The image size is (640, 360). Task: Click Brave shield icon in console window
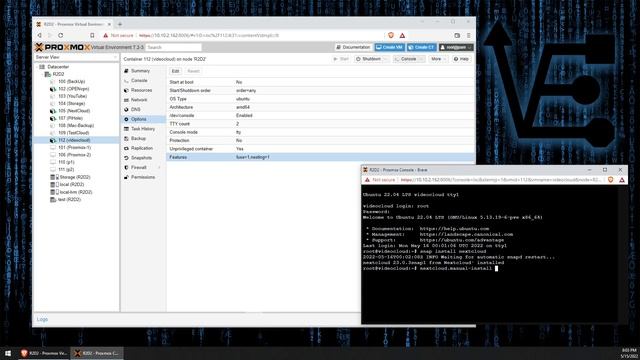[611, 180]
